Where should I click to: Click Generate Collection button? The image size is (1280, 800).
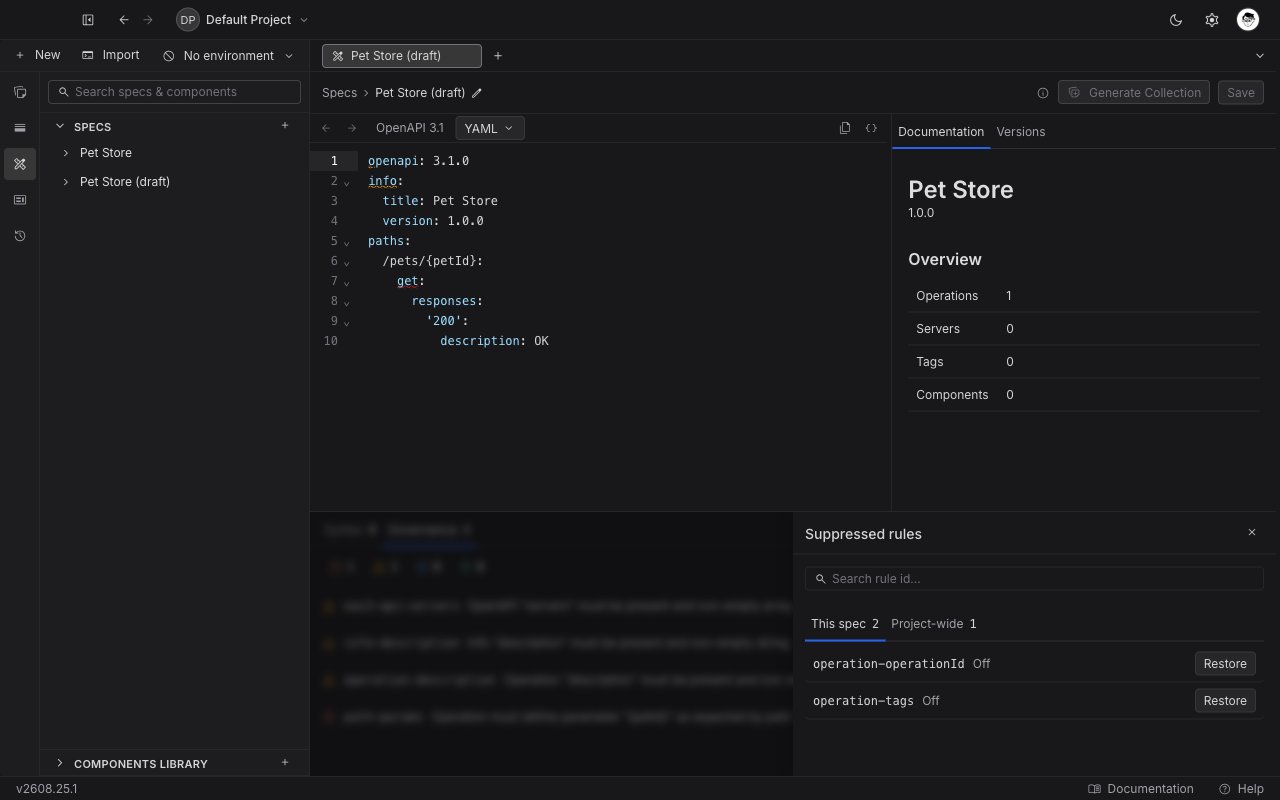[x=1134, y=93]
